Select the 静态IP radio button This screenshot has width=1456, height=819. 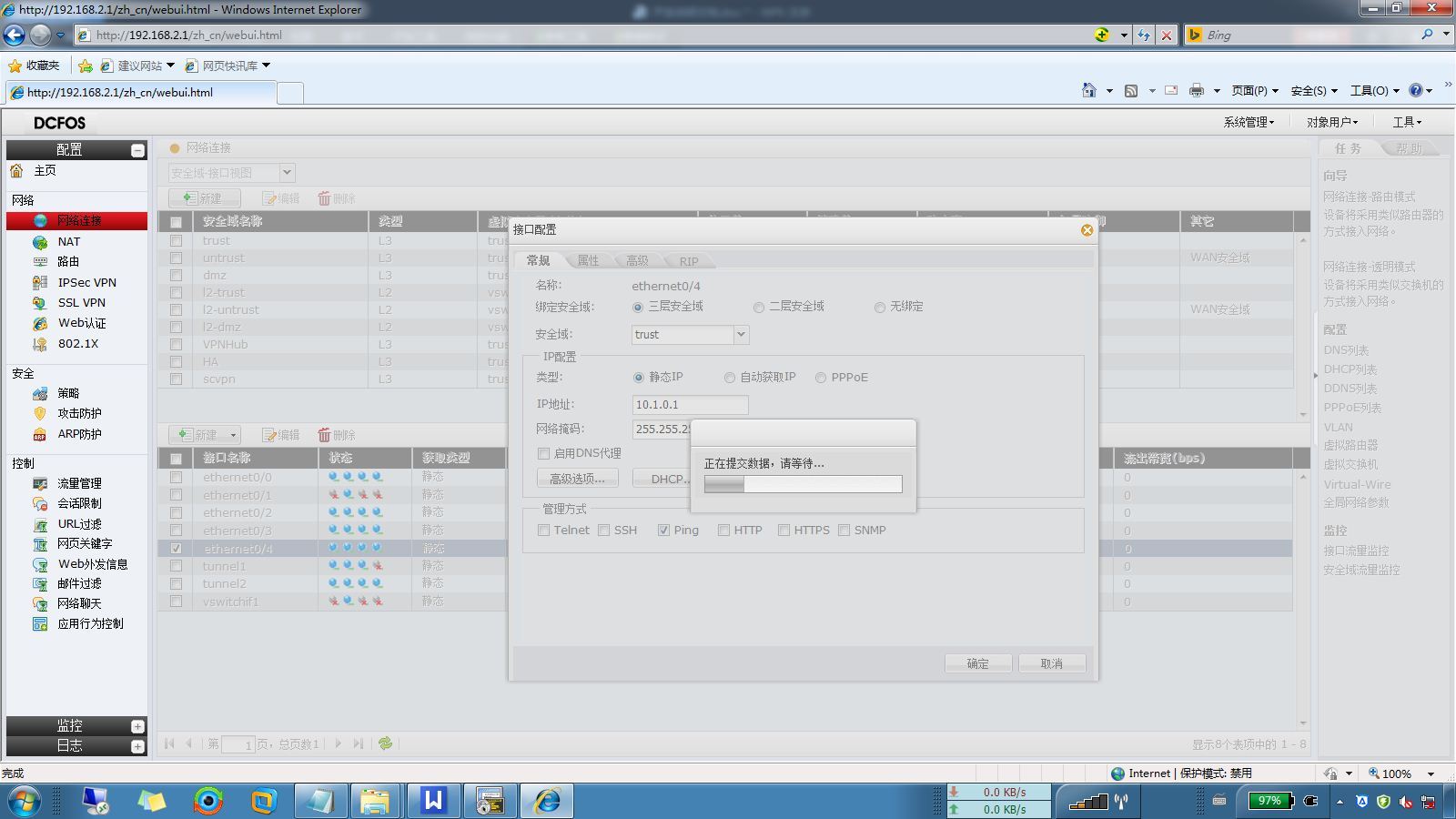click(639, 378)
